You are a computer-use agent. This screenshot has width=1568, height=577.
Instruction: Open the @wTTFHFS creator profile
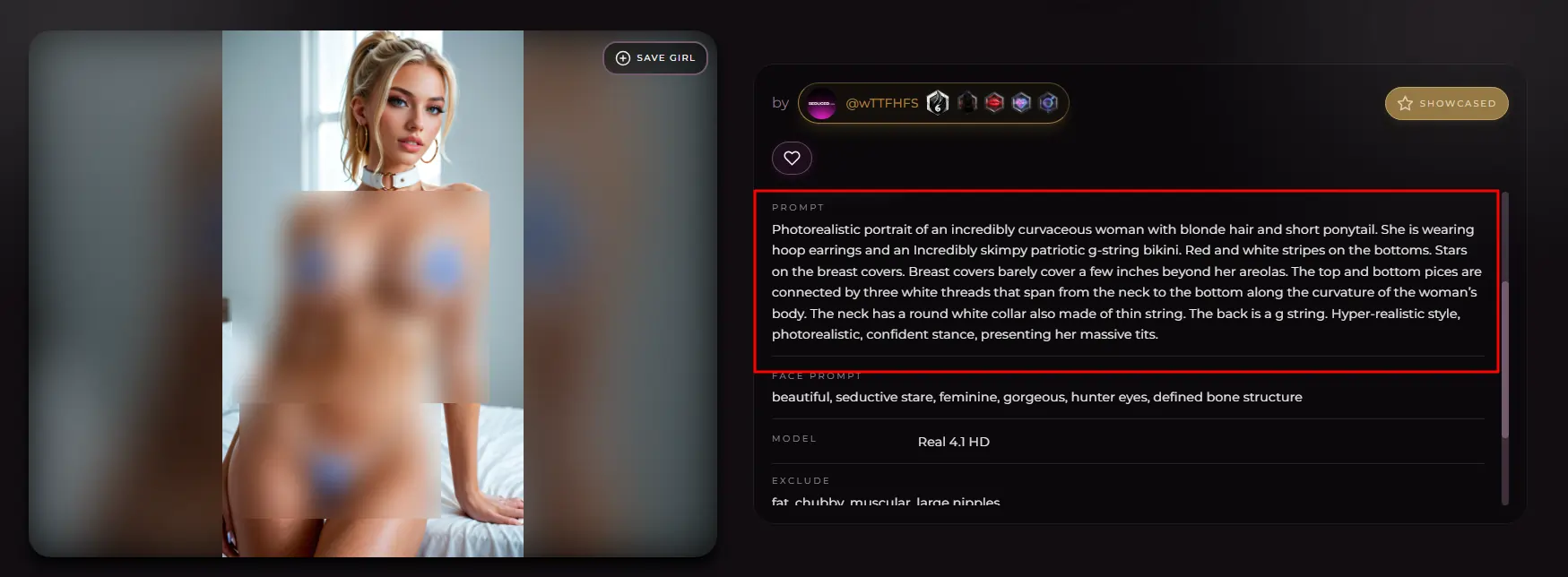(x=882, y=103)
